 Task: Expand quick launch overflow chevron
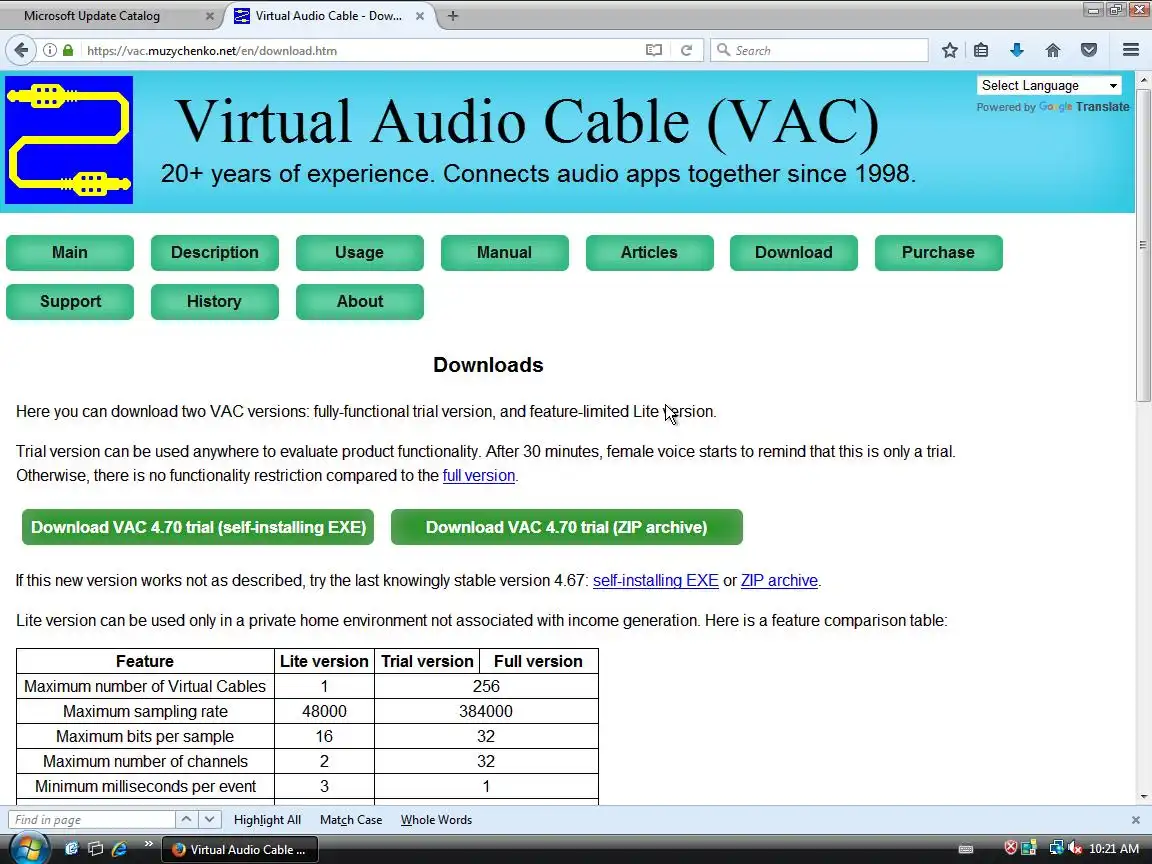[x=148, y=843]
